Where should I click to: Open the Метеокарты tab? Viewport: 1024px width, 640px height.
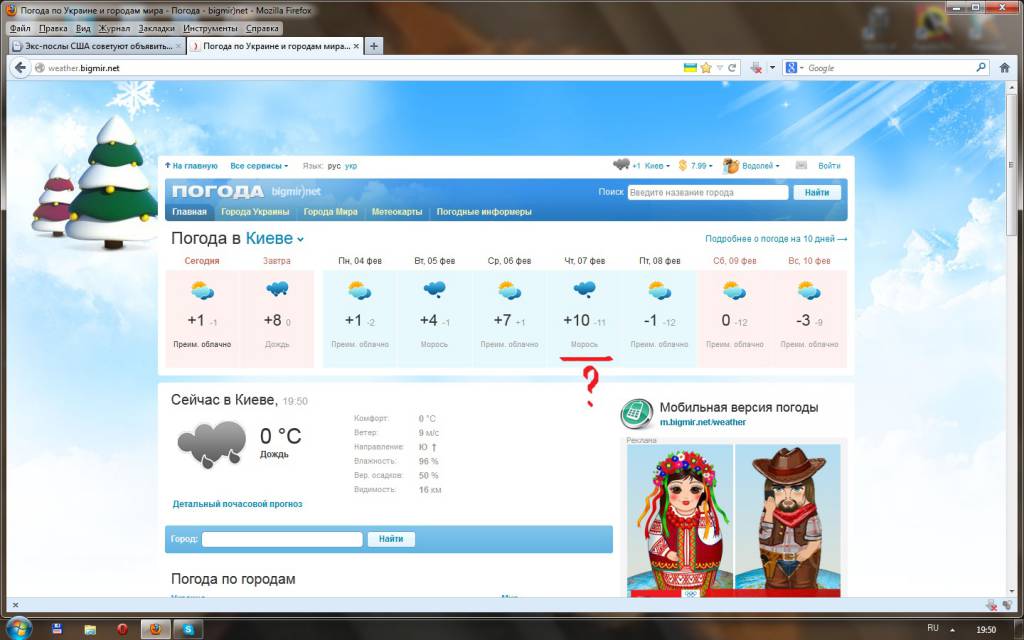[397, 212]
